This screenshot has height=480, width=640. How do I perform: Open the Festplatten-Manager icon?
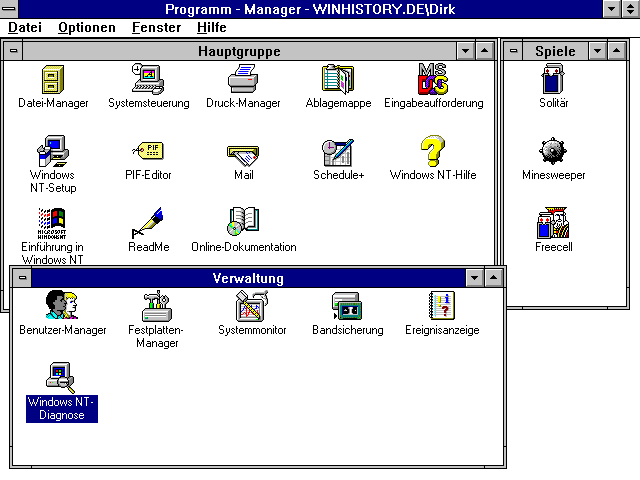(x=157, y=306)
